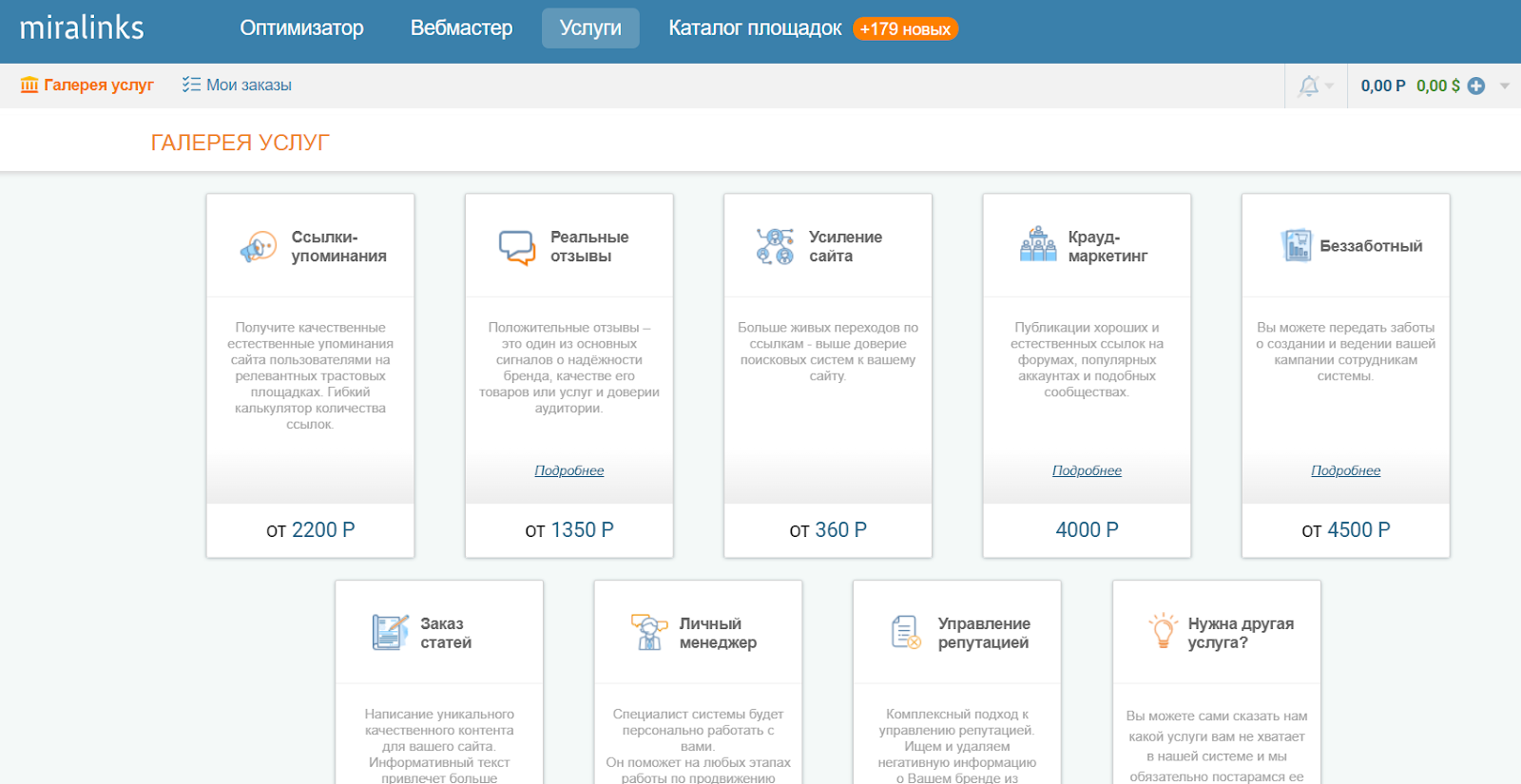
Task: Select the Крауд-маркетинг card title
Action: [x=1107, y=246]
